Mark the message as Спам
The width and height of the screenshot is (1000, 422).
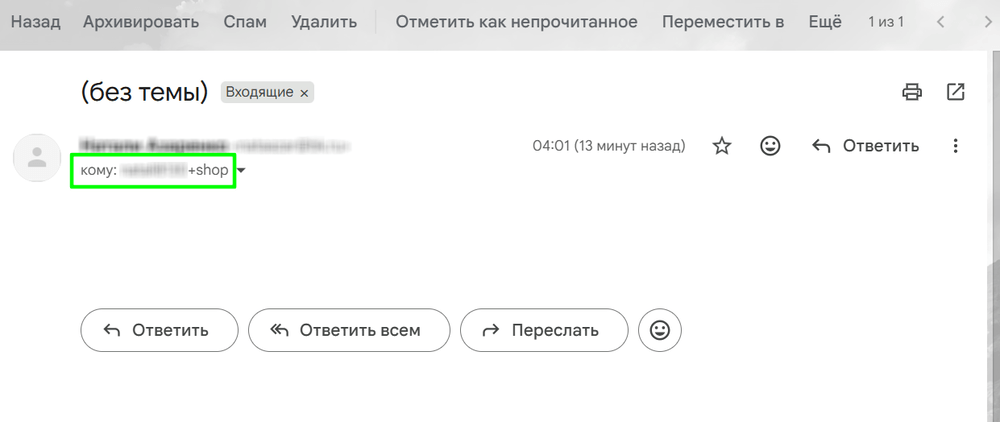coord(245,22)
